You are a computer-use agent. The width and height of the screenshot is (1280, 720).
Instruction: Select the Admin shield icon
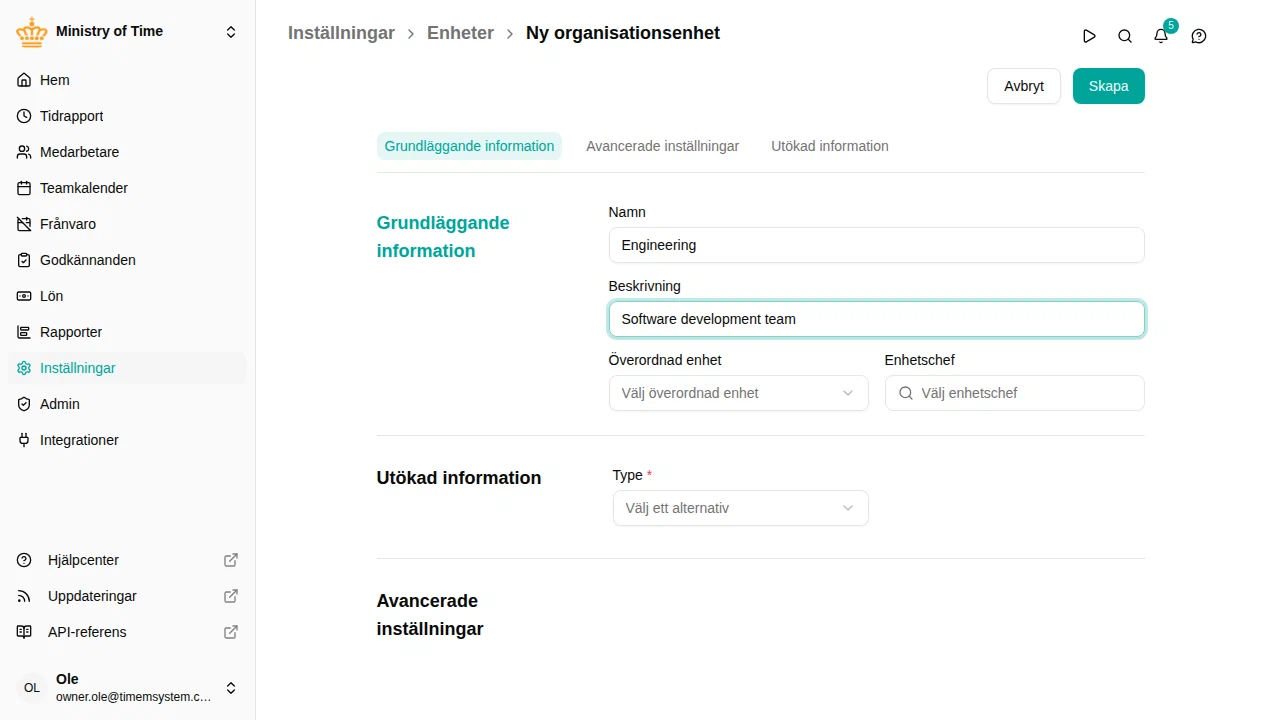click(x=24, y=404)
